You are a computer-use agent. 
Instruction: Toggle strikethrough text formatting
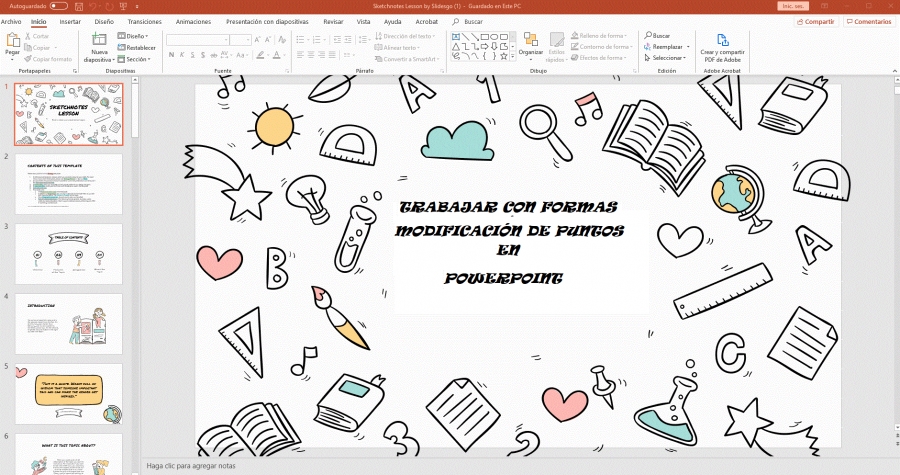pyautogui.click(x=214, y=55)
